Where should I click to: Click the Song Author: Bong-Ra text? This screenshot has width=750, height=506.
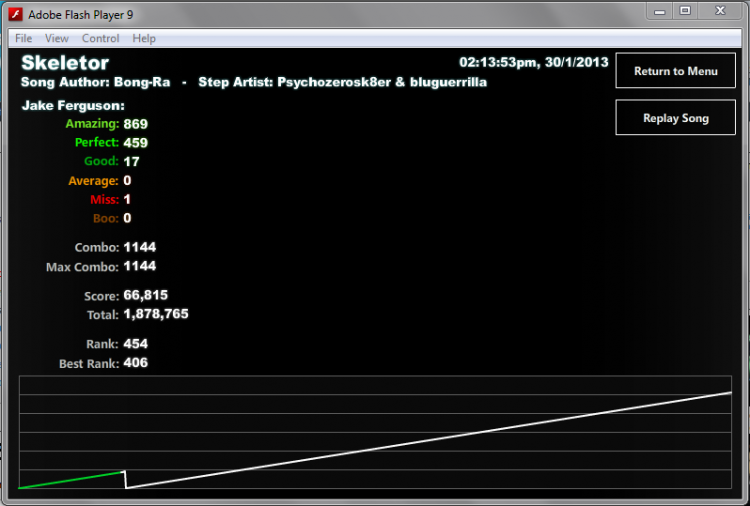point(96,82)
